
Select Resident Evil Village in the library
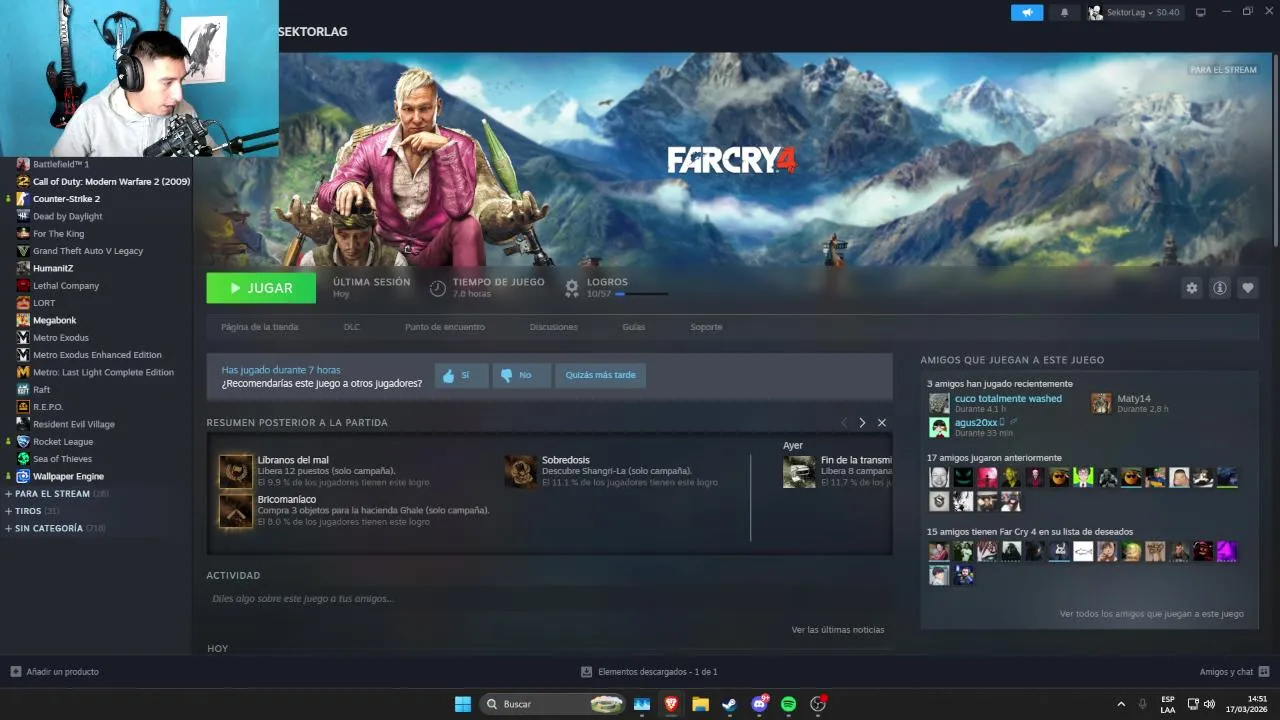(74, 424)
